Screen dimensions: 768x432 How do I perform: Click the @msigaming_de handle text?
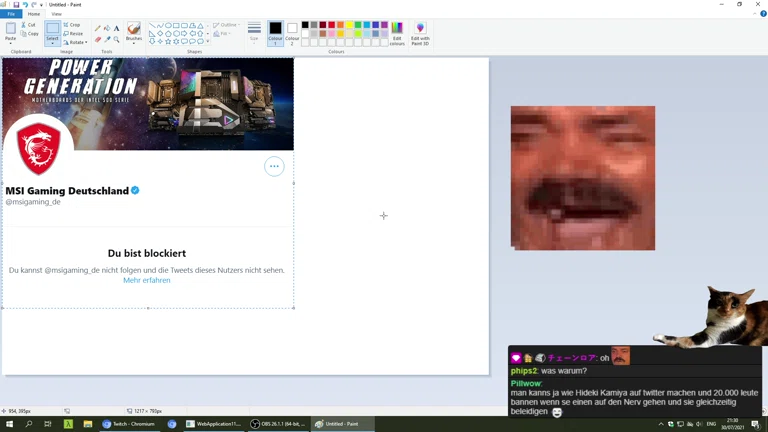(33, 202)
